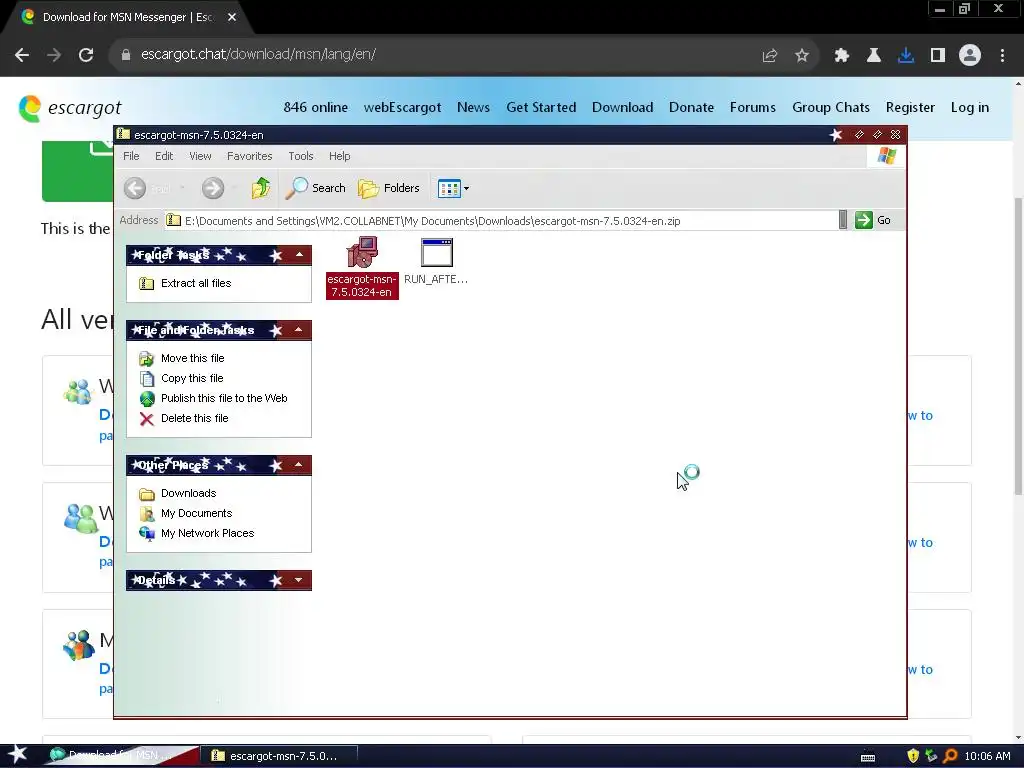Click the Go button beside address bar
Image resolution: width=1024 pixels, height=768 pixels.
pos(873,220)
